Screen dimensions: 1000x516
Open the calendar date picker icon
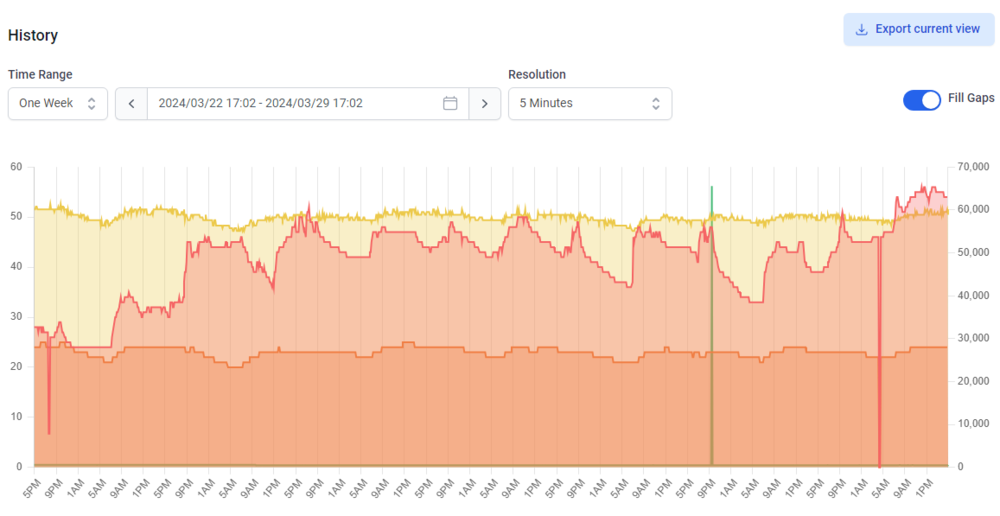click(450, 103)
